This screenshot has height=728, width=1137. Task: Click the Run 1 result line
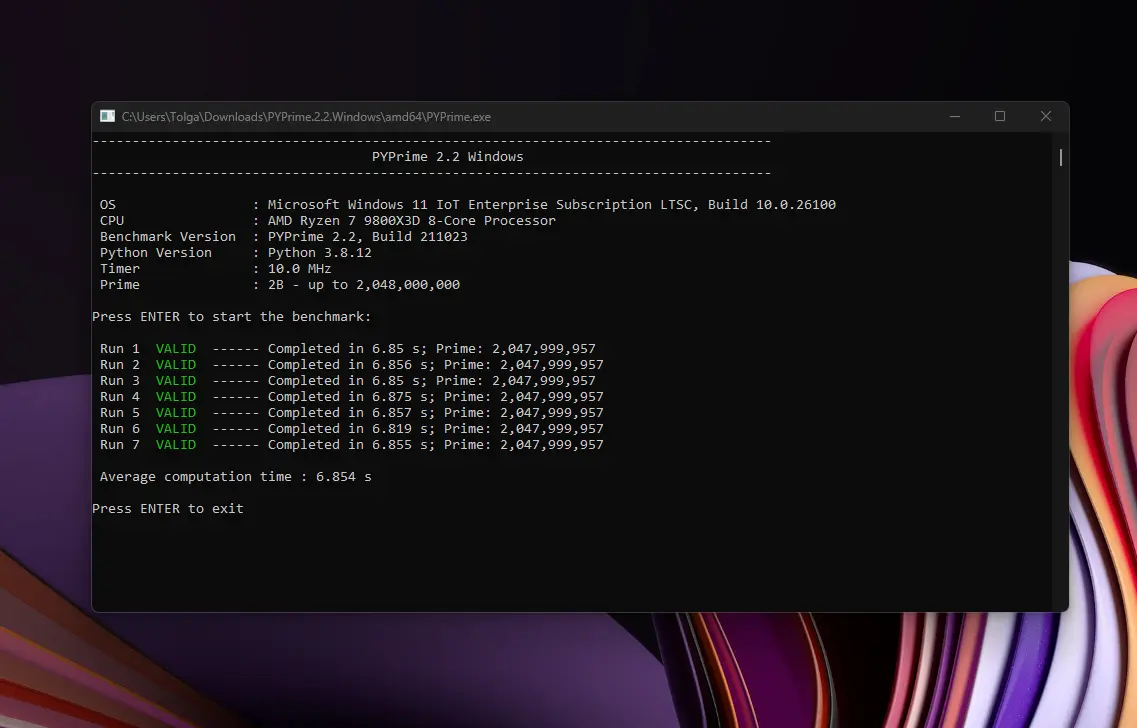click(347, 349)
